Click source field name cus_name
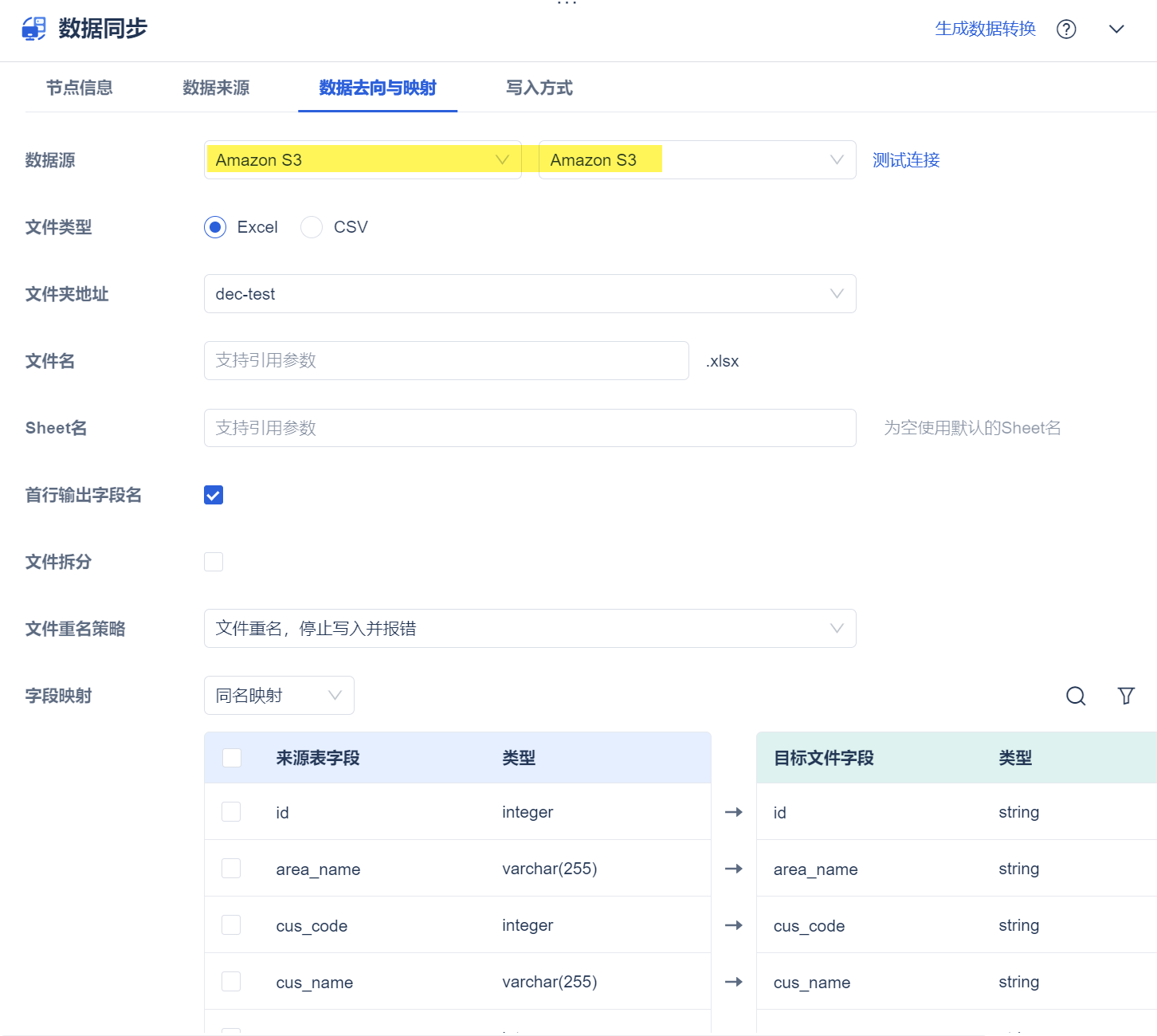 pyautogui.click(x=315, y=983)
